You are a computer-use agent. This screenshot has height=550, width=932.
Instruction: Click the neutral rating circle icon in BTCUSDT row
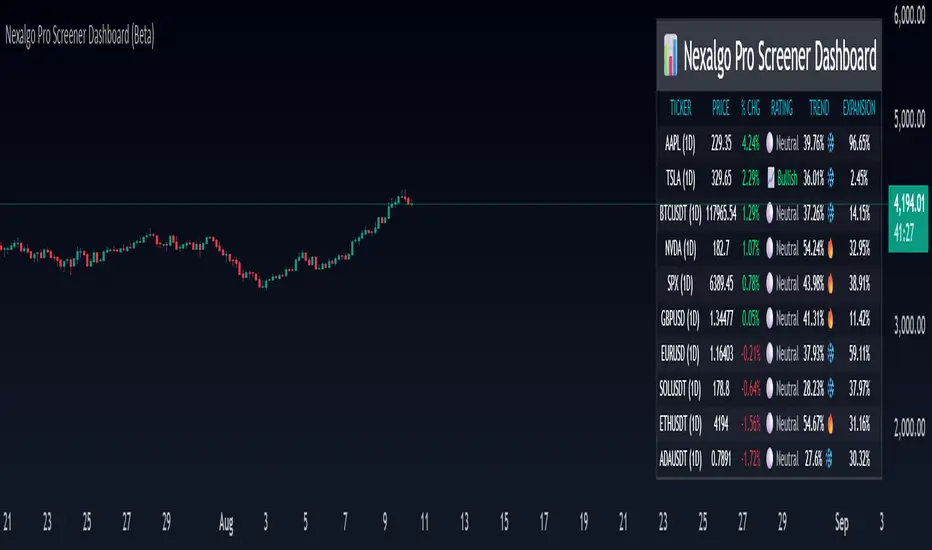pos(770,213)
